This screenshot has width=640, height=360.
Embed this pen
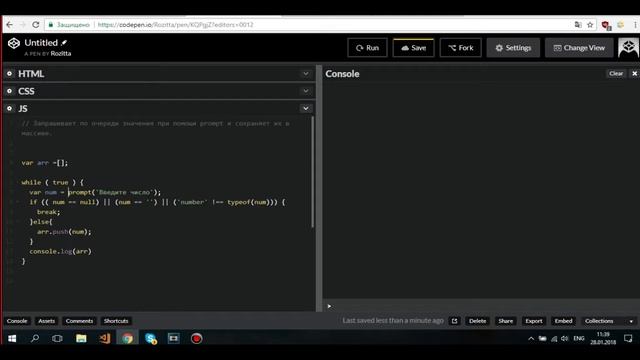(563, 321)
